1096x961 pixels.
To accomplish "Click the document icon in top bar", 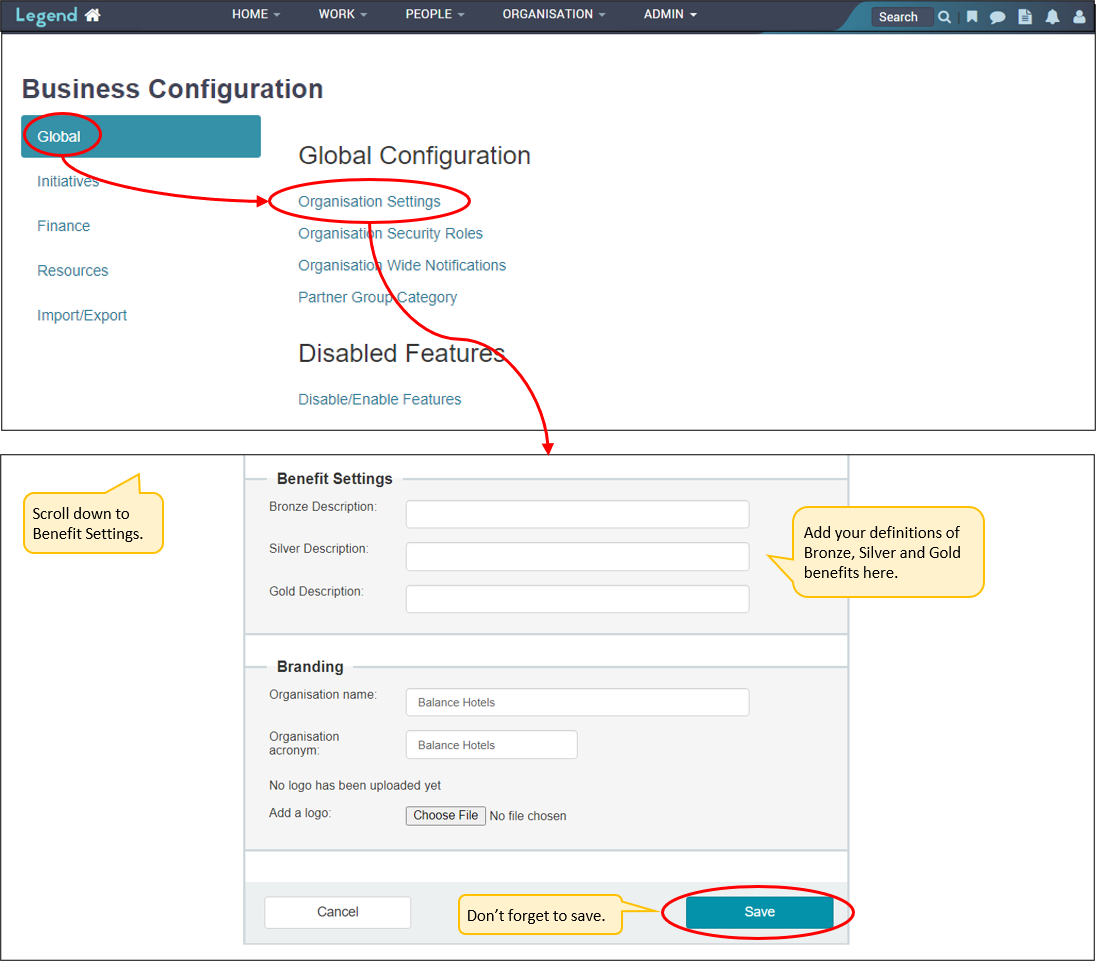I will coord(1024,17).
